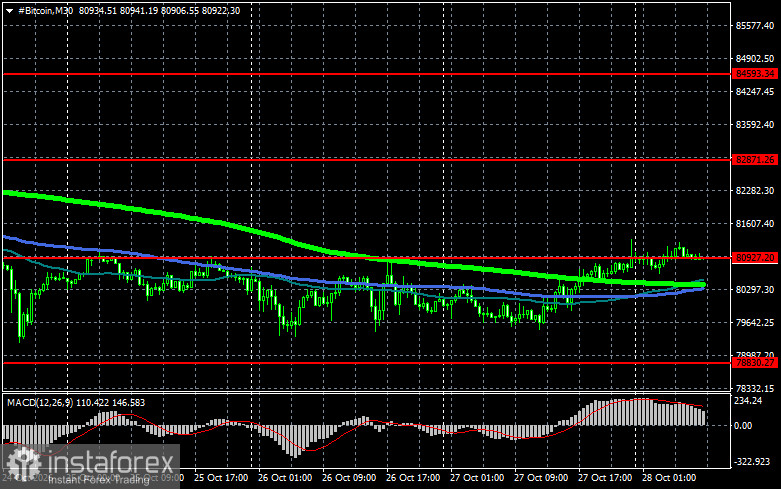Click the MACD -322.923 scale value
The height and width of the screenshot is (489, 781).
752,462
